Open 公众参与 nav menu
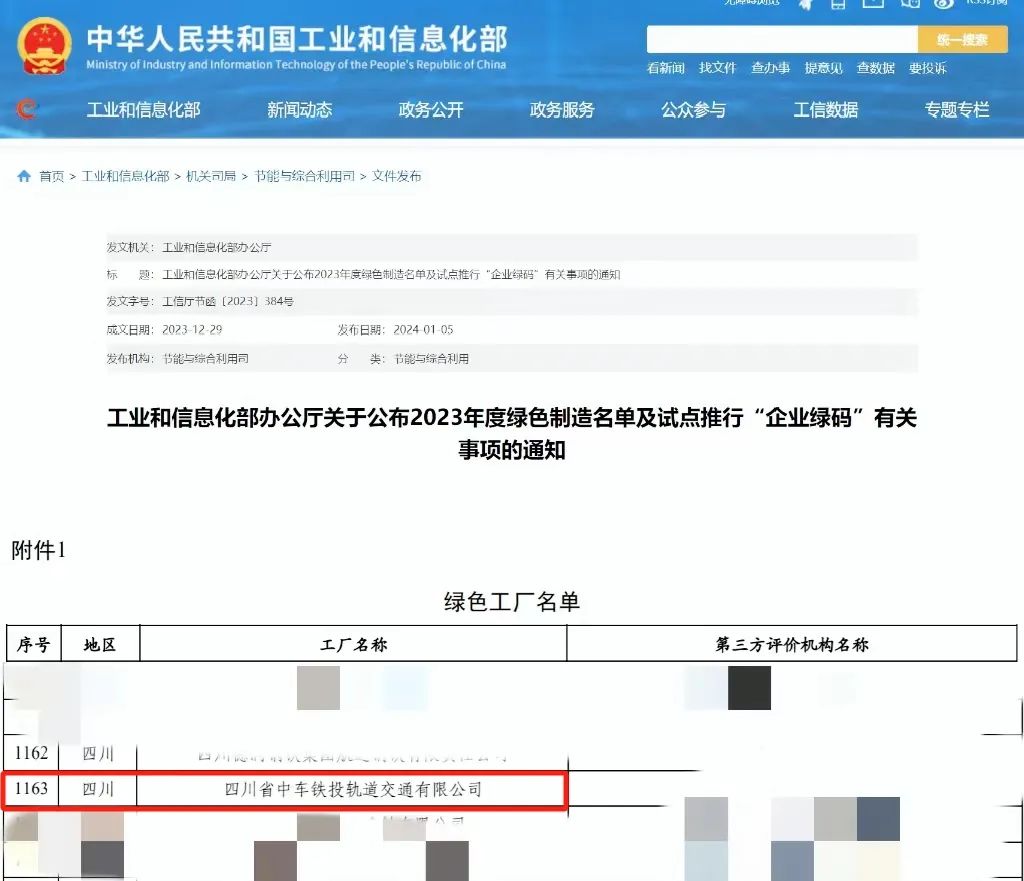This screenshot has width=1024, height=881. pos(694,110)
